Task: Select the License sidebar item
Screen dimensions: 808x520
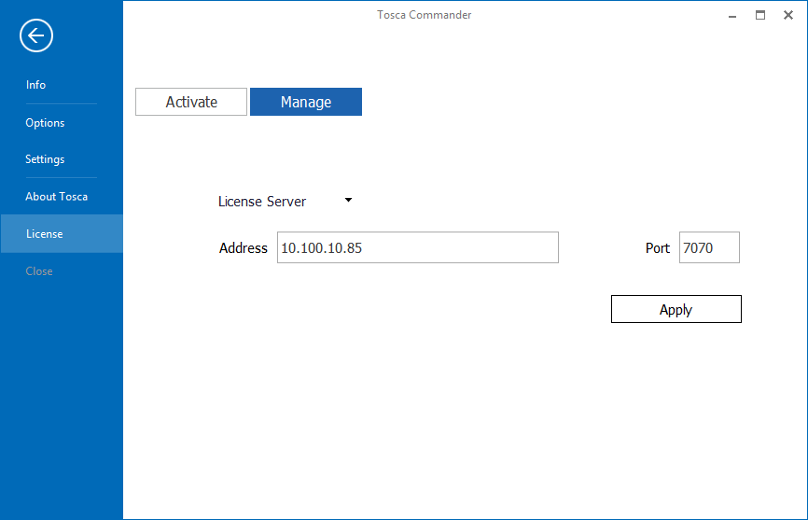Action: pos(61,233)
